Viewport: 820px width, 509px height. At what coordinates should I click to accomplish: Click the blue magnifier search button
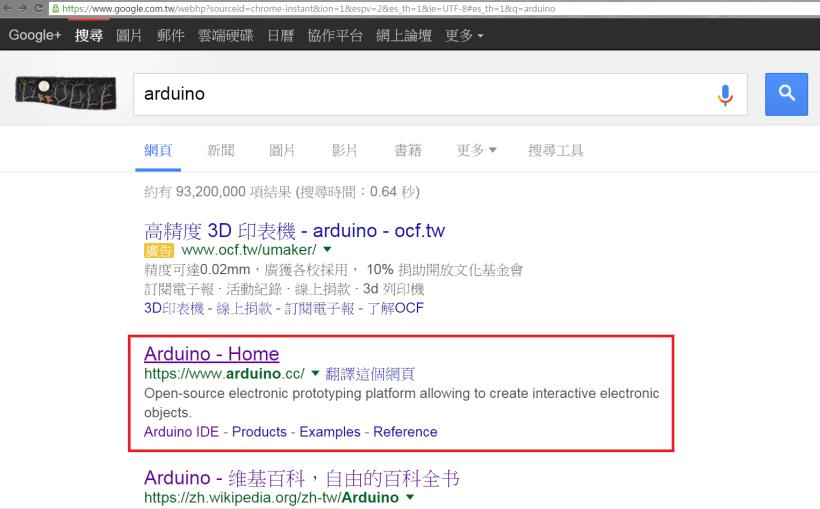[786, 94]
